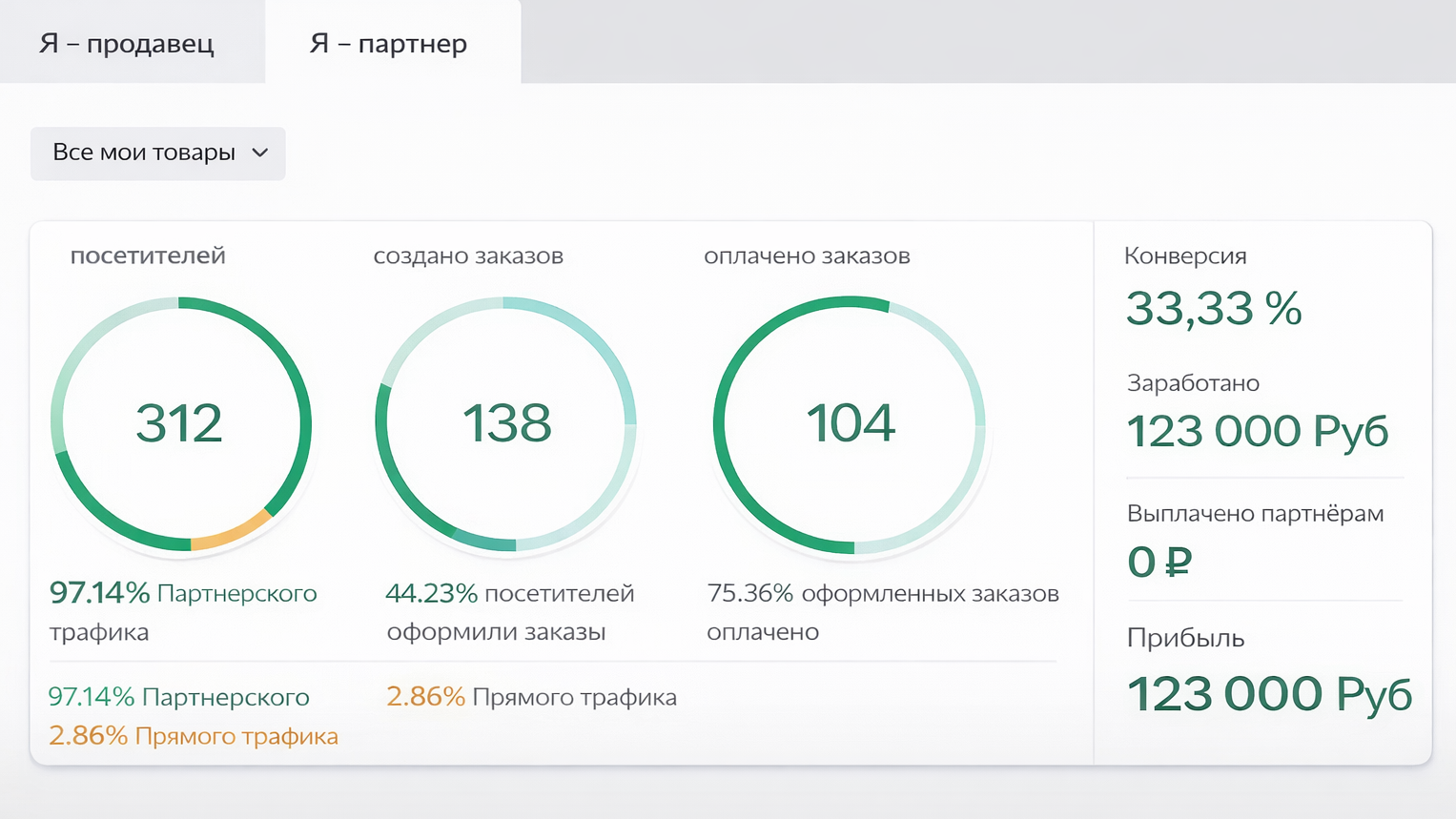Click the all-orange "2.86% Прямого трафика" legend entry
The image size is (1456, 819).
pyautogui.click(x=193, y=736)
